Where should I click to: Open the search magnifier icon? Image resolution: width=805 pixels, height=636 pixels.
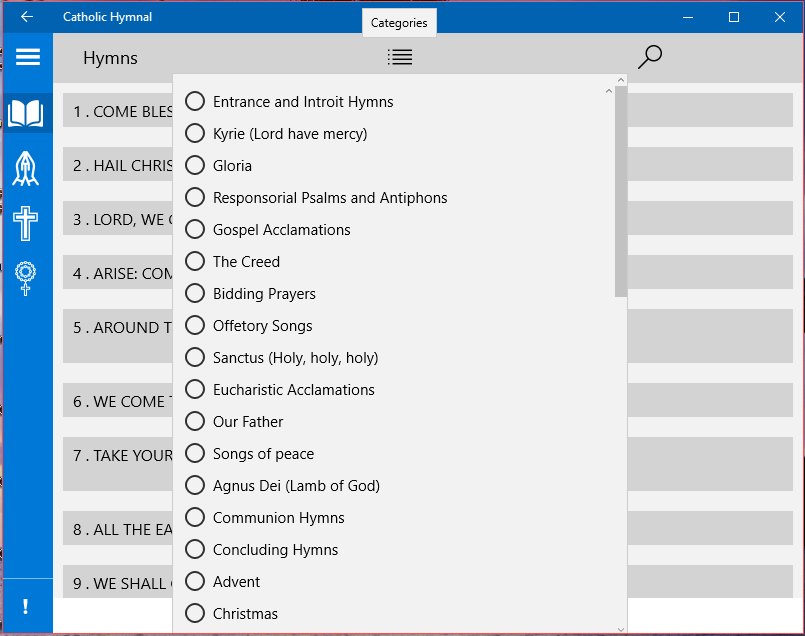(x=650, y=57)
